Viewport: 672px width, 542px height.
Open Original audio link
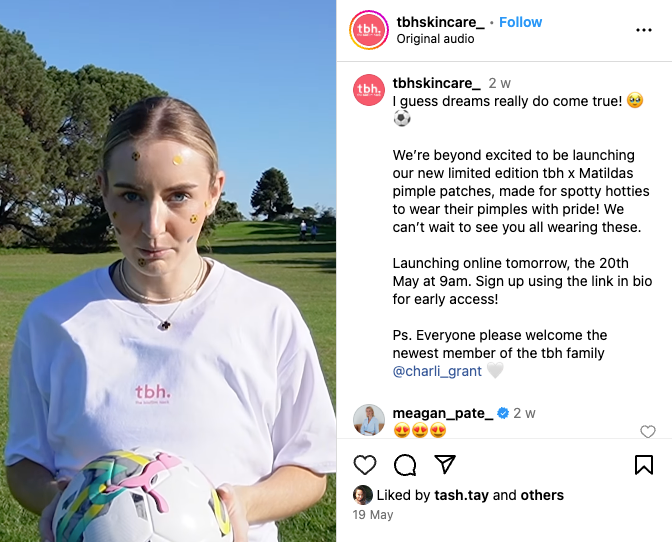435,39
